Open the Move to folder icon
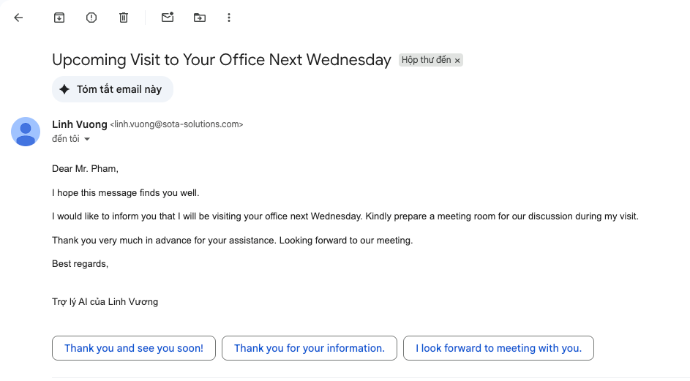The width and height of the screenshot is (690, 381). pyautogui.click(x=199, y=18)
